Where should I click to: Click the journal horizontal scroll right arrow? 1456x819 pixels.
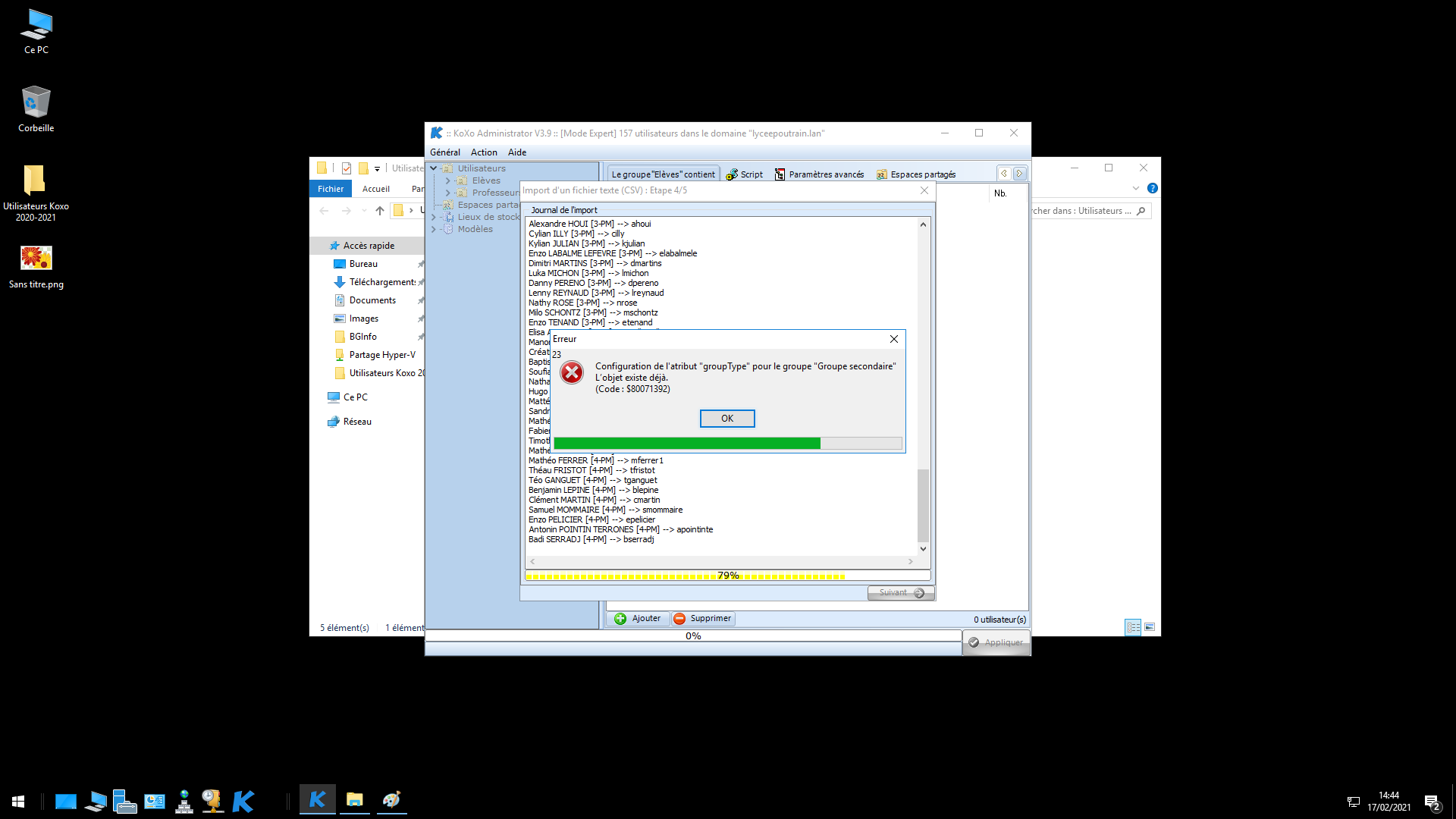[x=911, y=562]
